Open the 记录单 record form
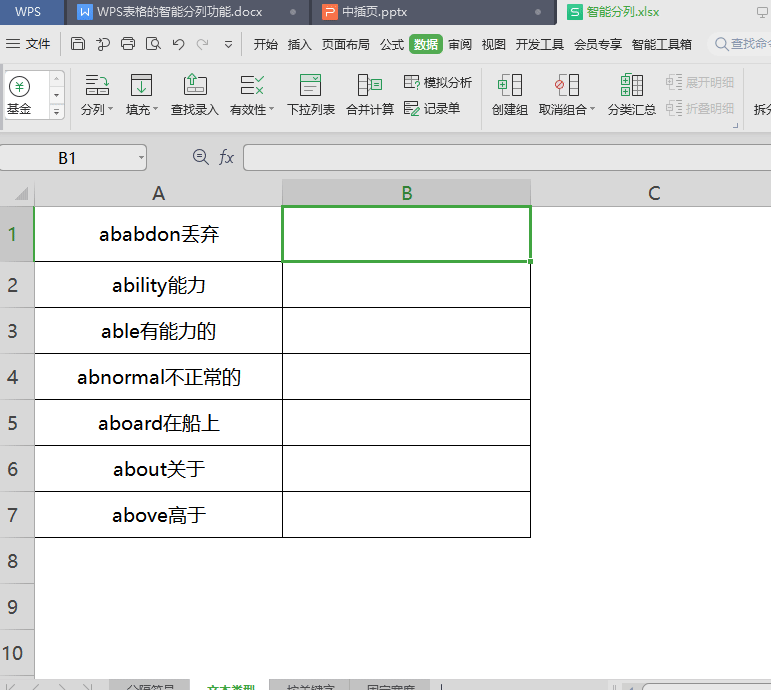 point(432,108)
